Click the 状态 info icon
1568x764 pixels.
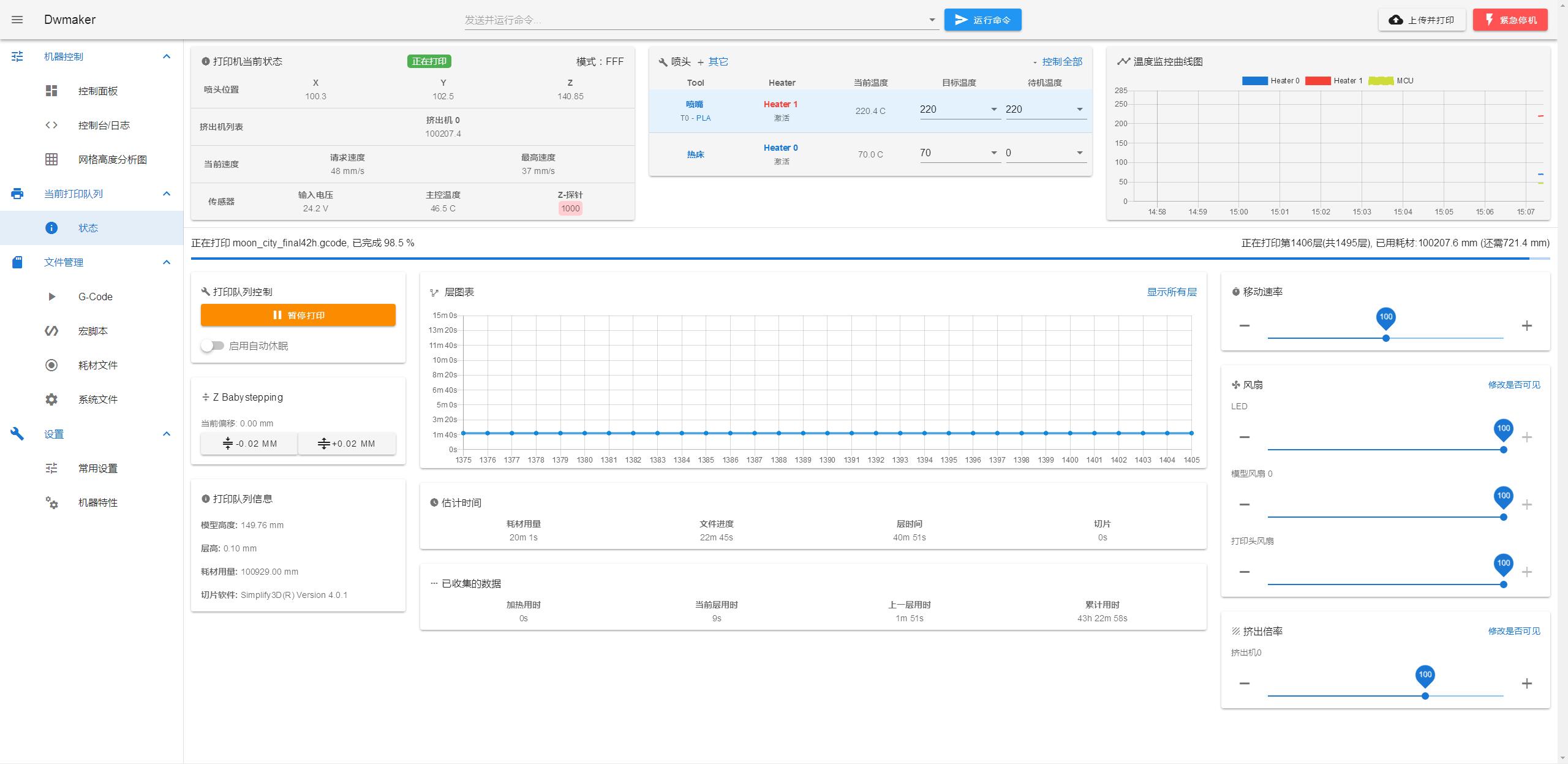[x=51, y=228]
